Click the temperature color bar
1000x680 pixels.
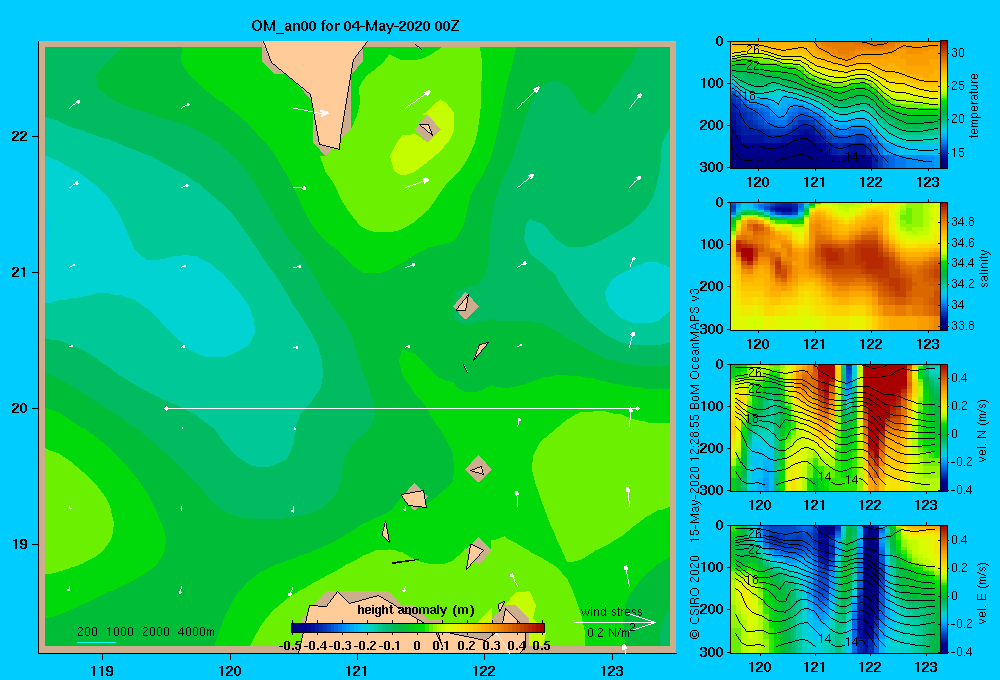tap(944, 104)
